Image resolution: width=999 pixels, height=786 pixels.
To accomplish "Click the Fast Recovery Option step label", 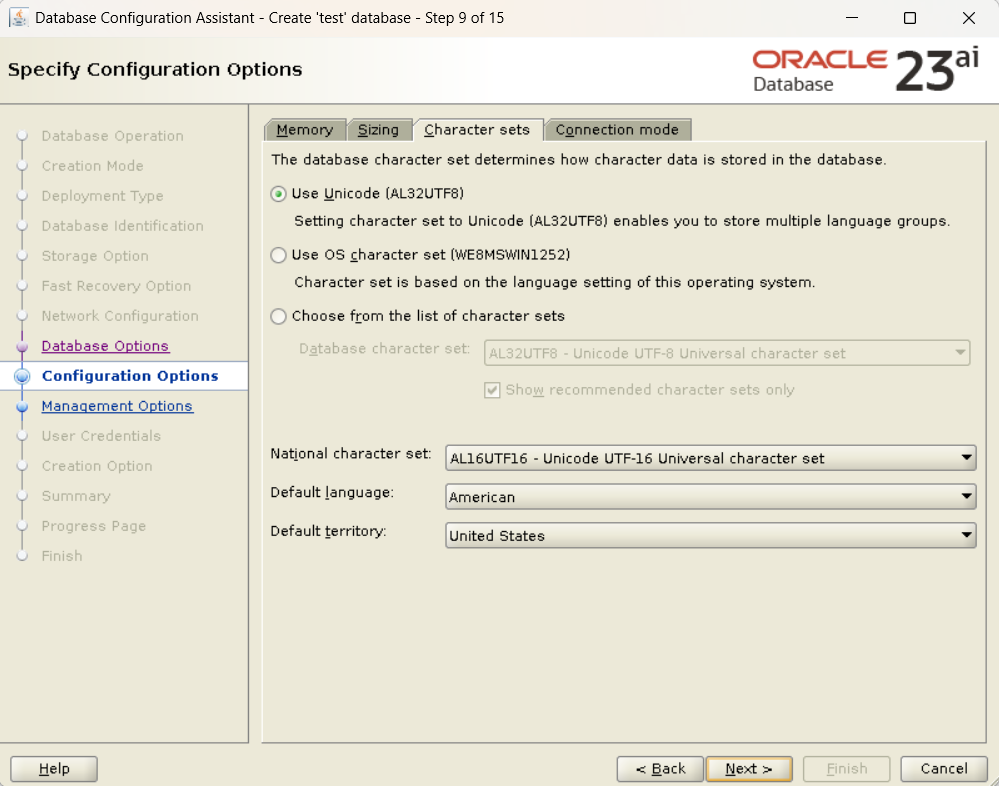I will (116, 286).
